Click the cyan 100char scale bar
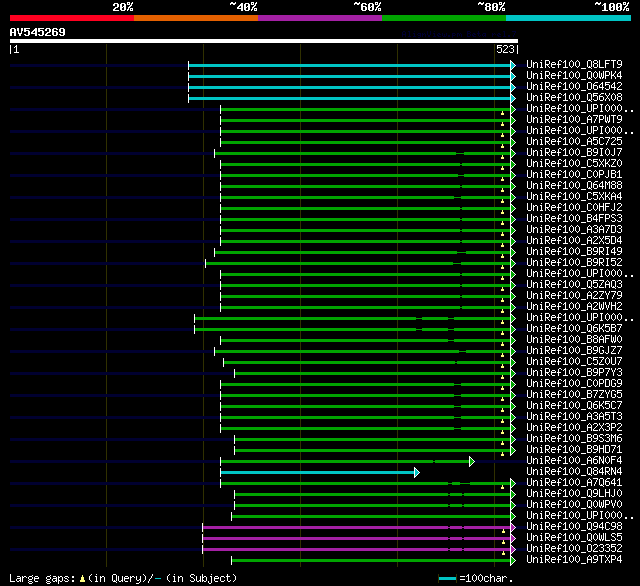This screenshot has width=640, height=586. tap(447, 578)
